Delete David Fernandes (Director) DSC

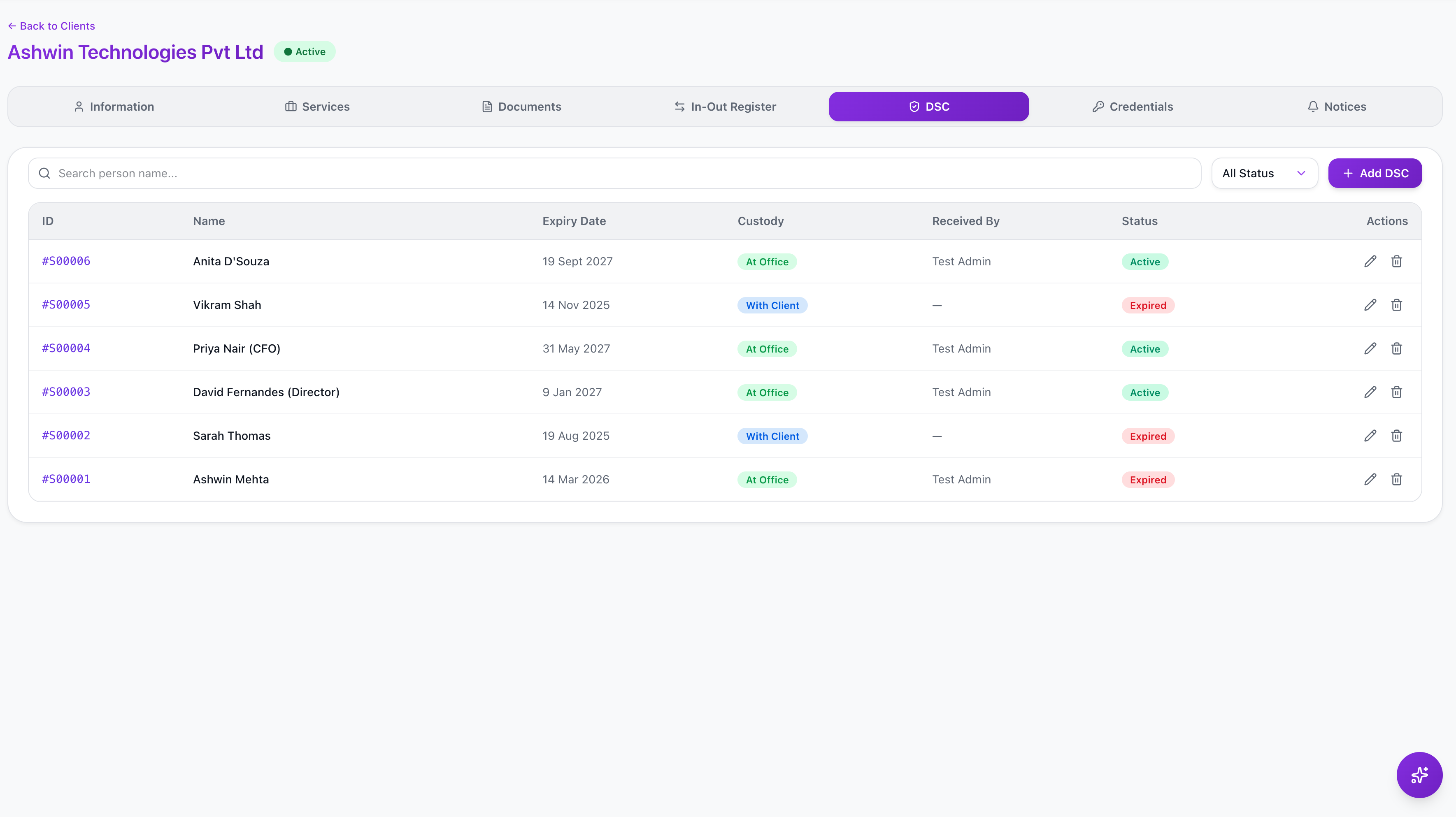1396,392
